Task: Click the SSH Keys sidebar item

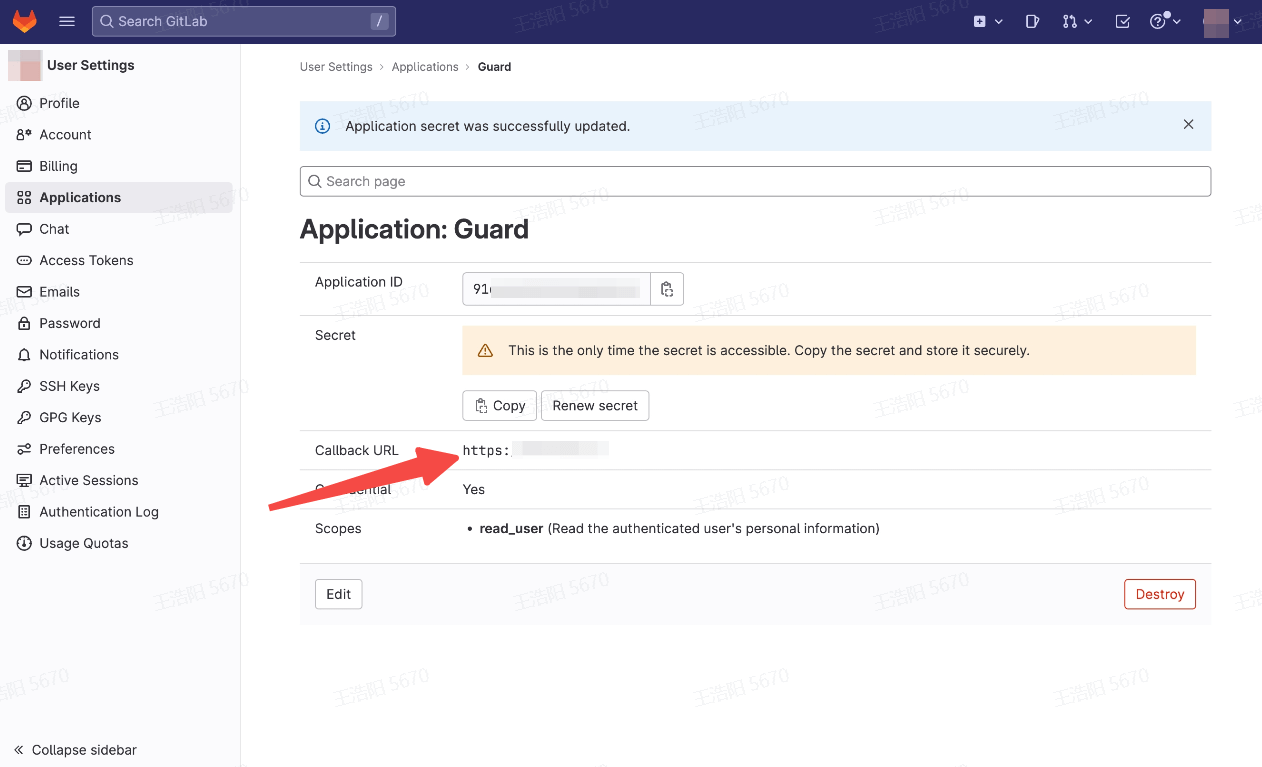Action: pos(69,386)
